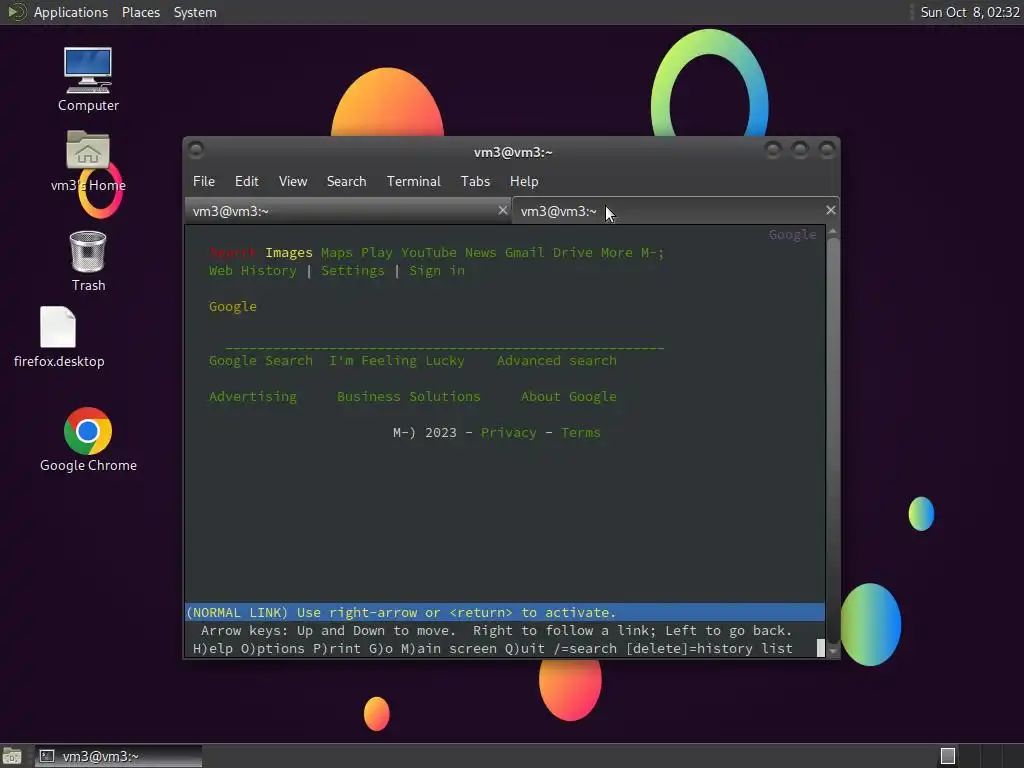1024x768 pixels.
Task: Click the Maps link in lynx
Action: click(x=336, y=253)
